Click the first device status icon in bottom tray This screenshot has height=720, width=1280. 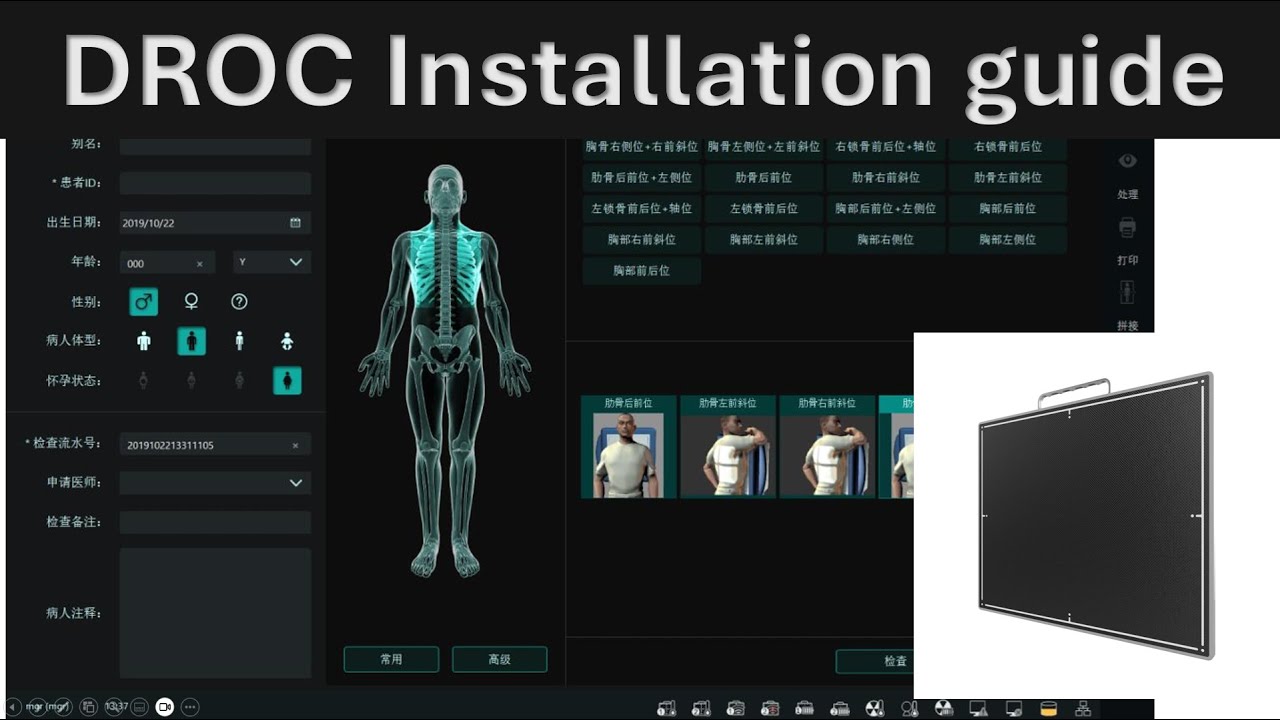(666, 709)
